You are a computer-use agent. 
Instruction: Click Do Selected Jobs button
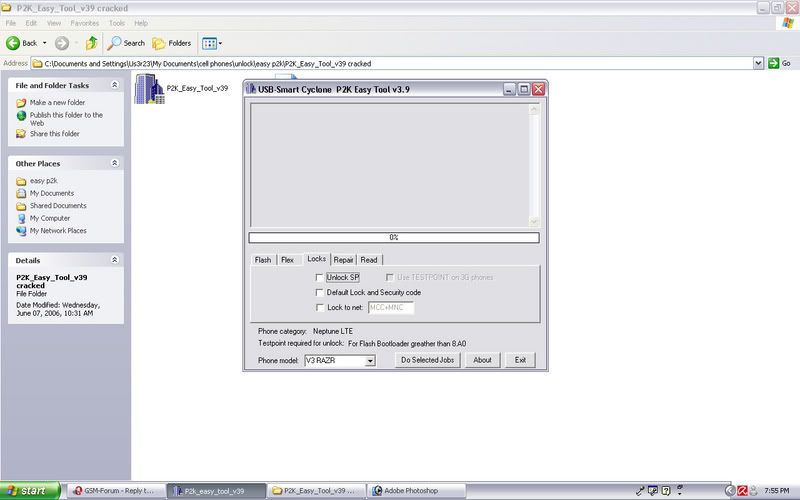[428, 360]
